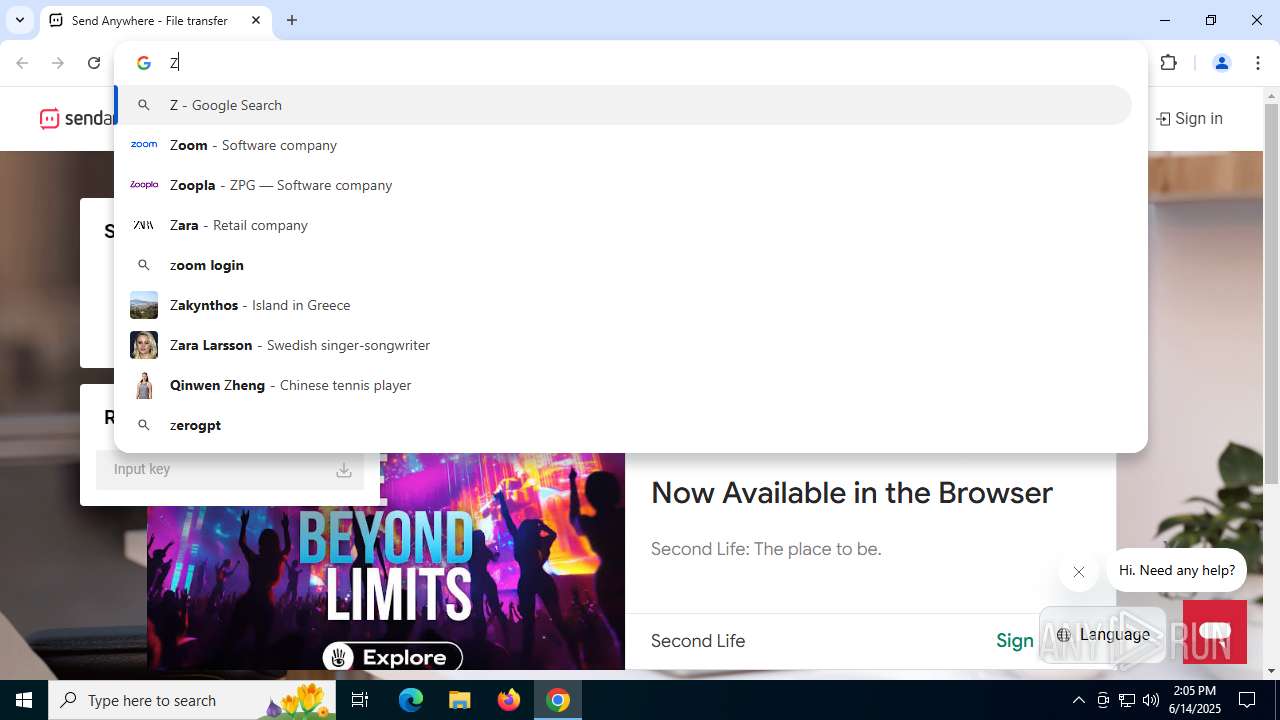Choose Zoopla suggestion in dropdown

point(623,185)
